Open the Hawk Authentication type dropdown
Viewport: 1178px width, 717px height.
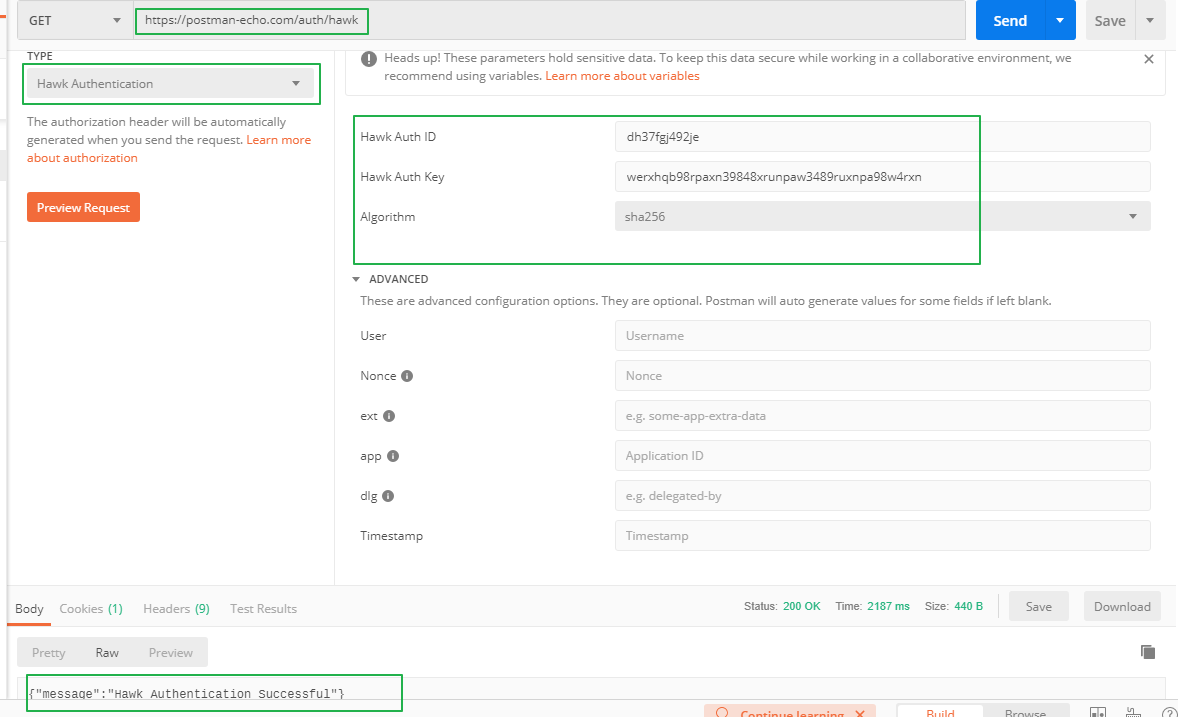pyautogui.click(x=170, y=84)
